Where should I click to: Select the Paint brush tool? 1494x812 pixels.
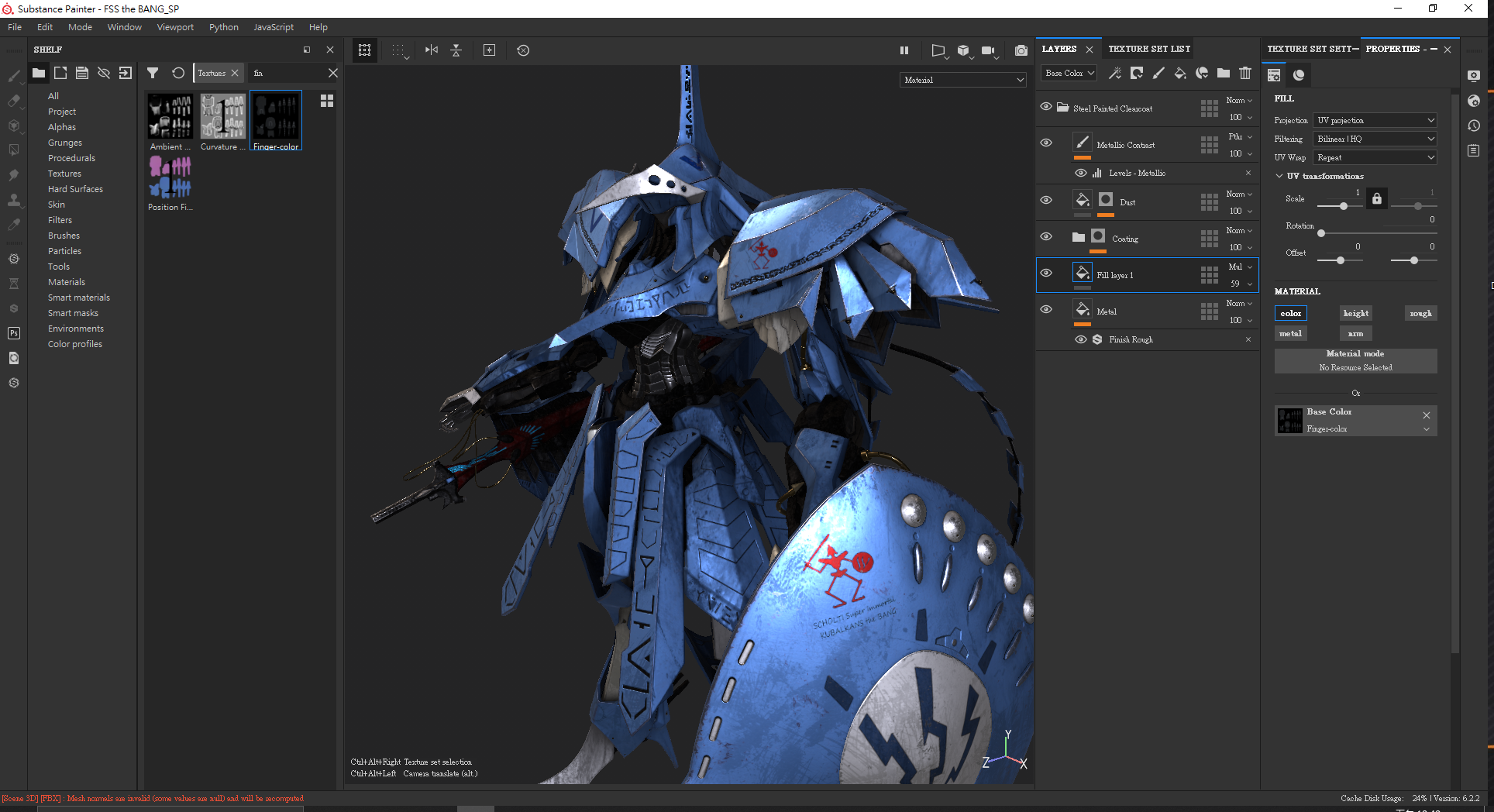point(14,75)
